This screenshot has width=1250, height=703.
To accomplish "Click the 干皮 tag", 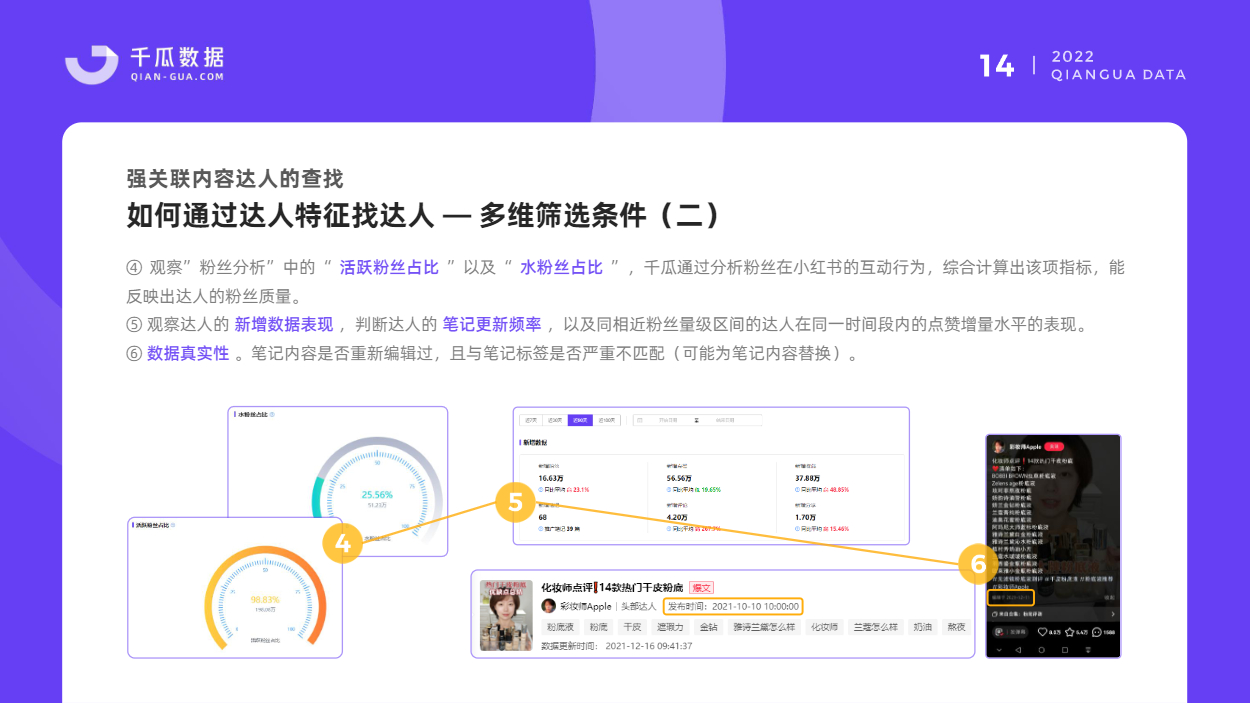I will (x=632, y=627).
